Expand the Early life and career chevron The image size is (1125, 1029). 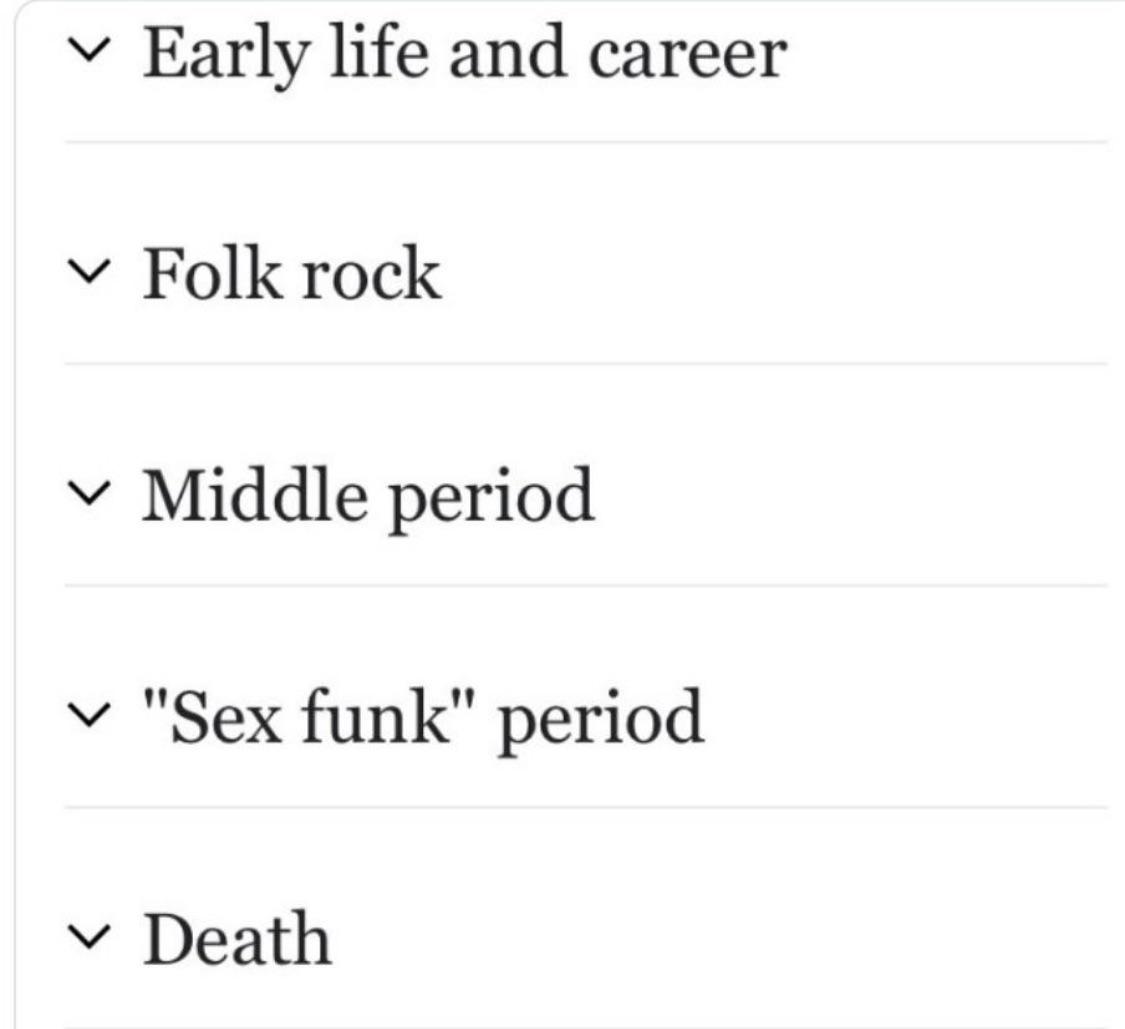[x=89, y=51]
